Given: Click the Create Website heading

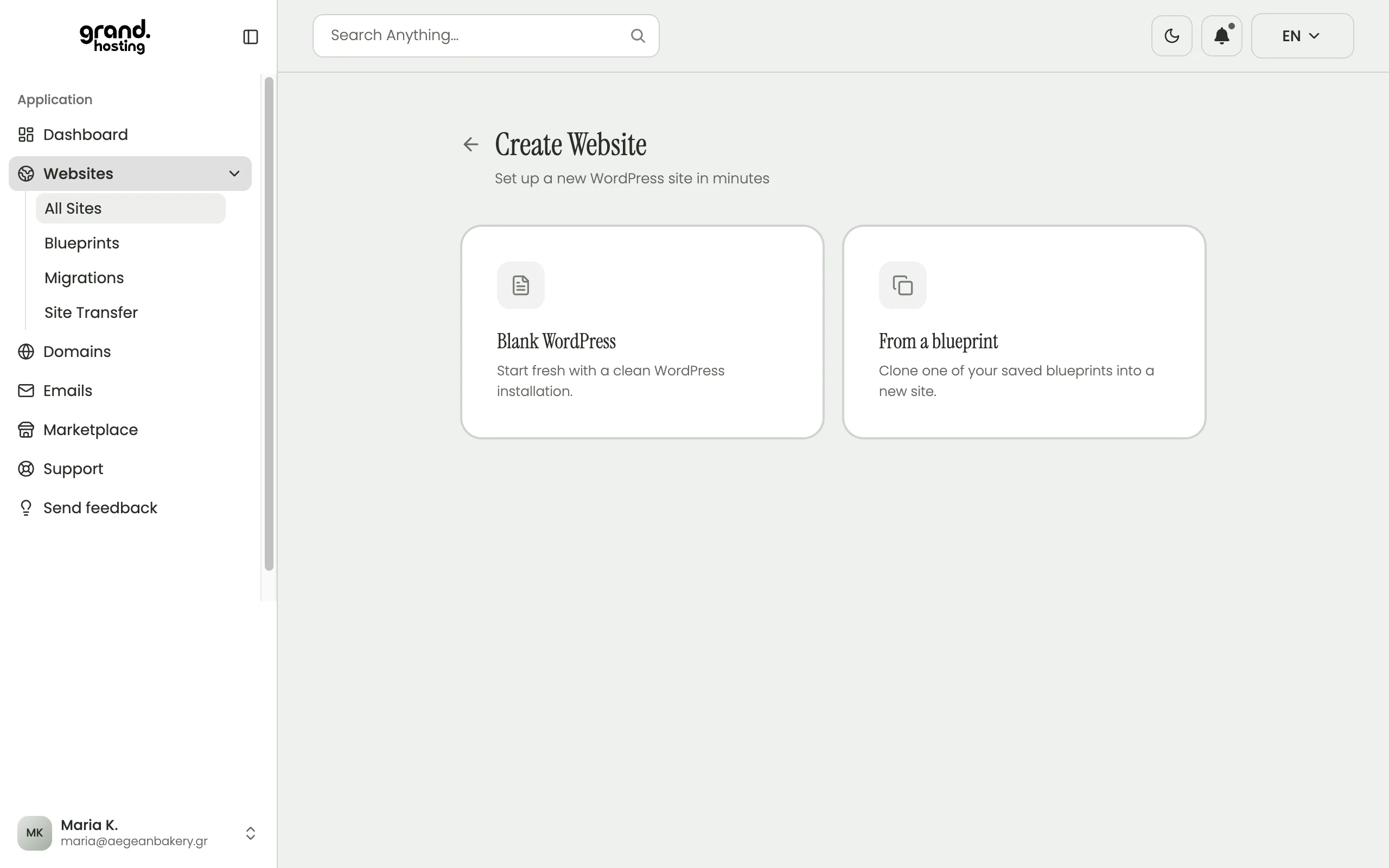Looking at the screenshot, I should click(x=571, y=144).
